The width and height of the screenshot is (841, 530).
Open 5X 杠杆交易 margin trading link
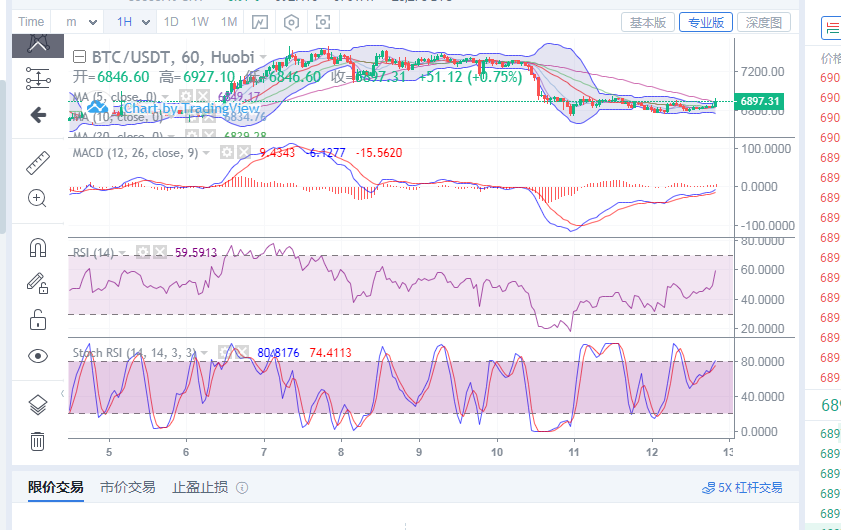742,488
